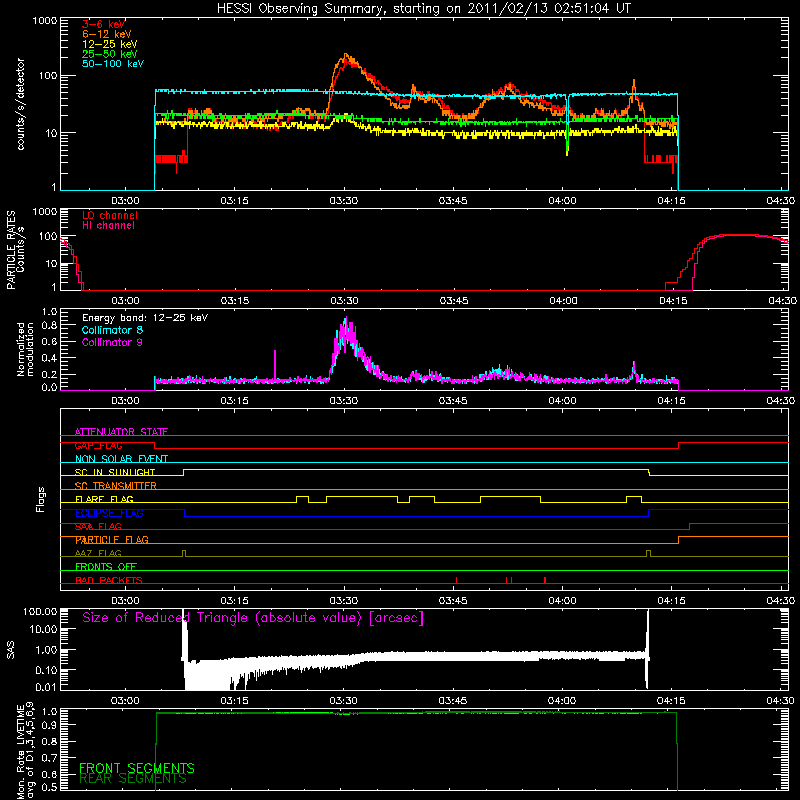Click the SAA_FLAG label
The height and width of the screenshot is (800, 800).
98,526
